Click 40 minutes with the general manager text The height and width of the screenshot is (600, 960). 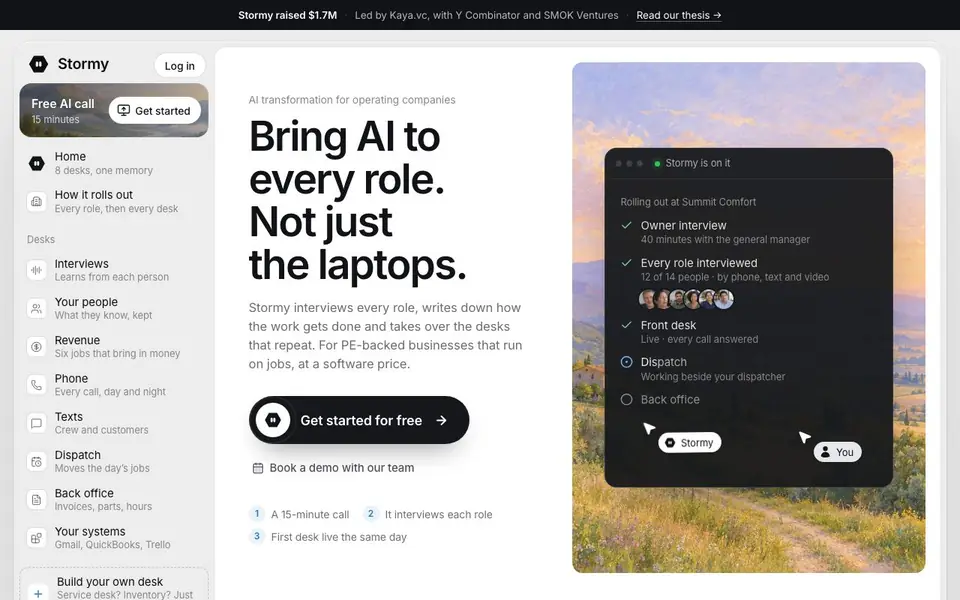pos(725,239)
